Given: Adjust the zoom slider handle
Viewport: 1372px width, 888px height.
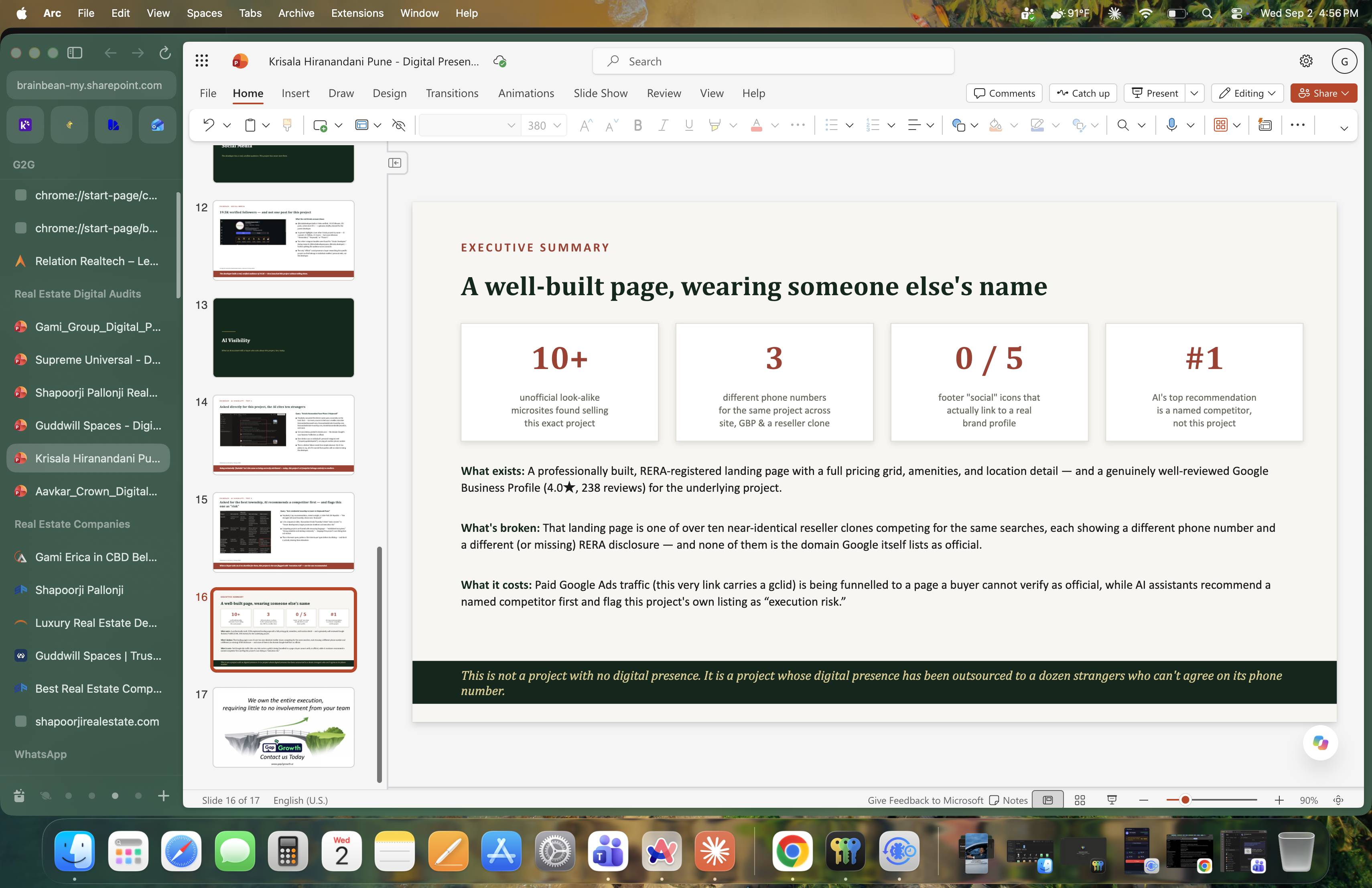Looking at the screenshot, I should (x=1185, y=800).
